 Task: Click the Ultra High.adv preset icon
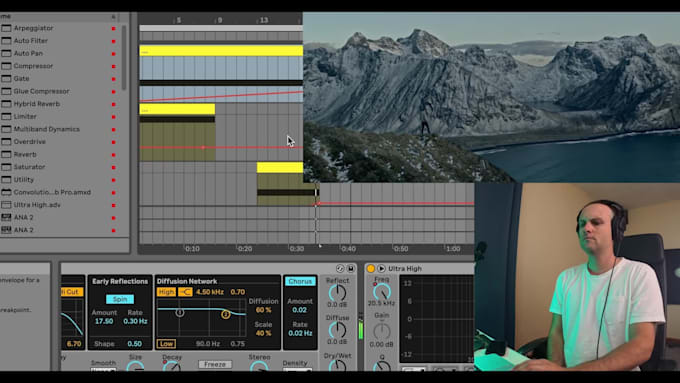pyautogui.click(x=6, y=205)
